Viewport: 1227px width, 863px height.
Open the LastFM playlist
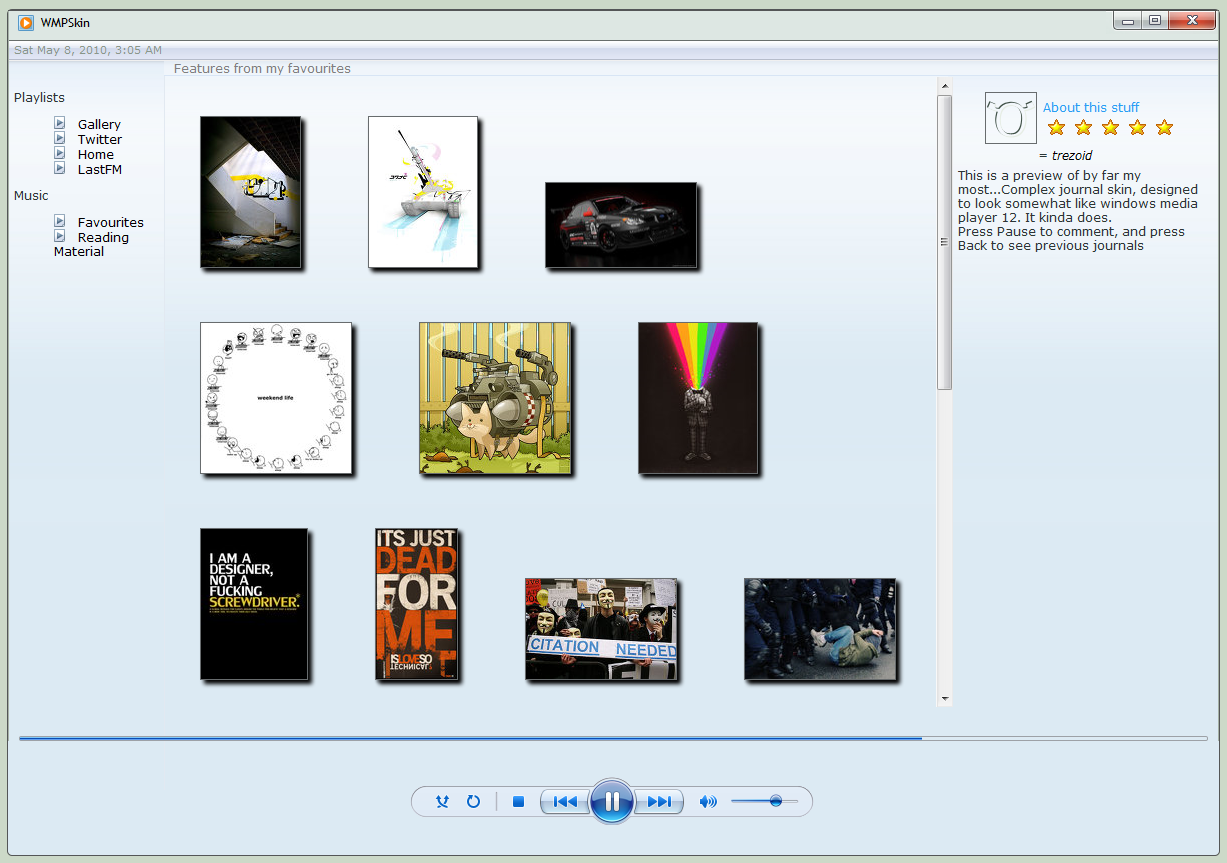click(100, 169)
